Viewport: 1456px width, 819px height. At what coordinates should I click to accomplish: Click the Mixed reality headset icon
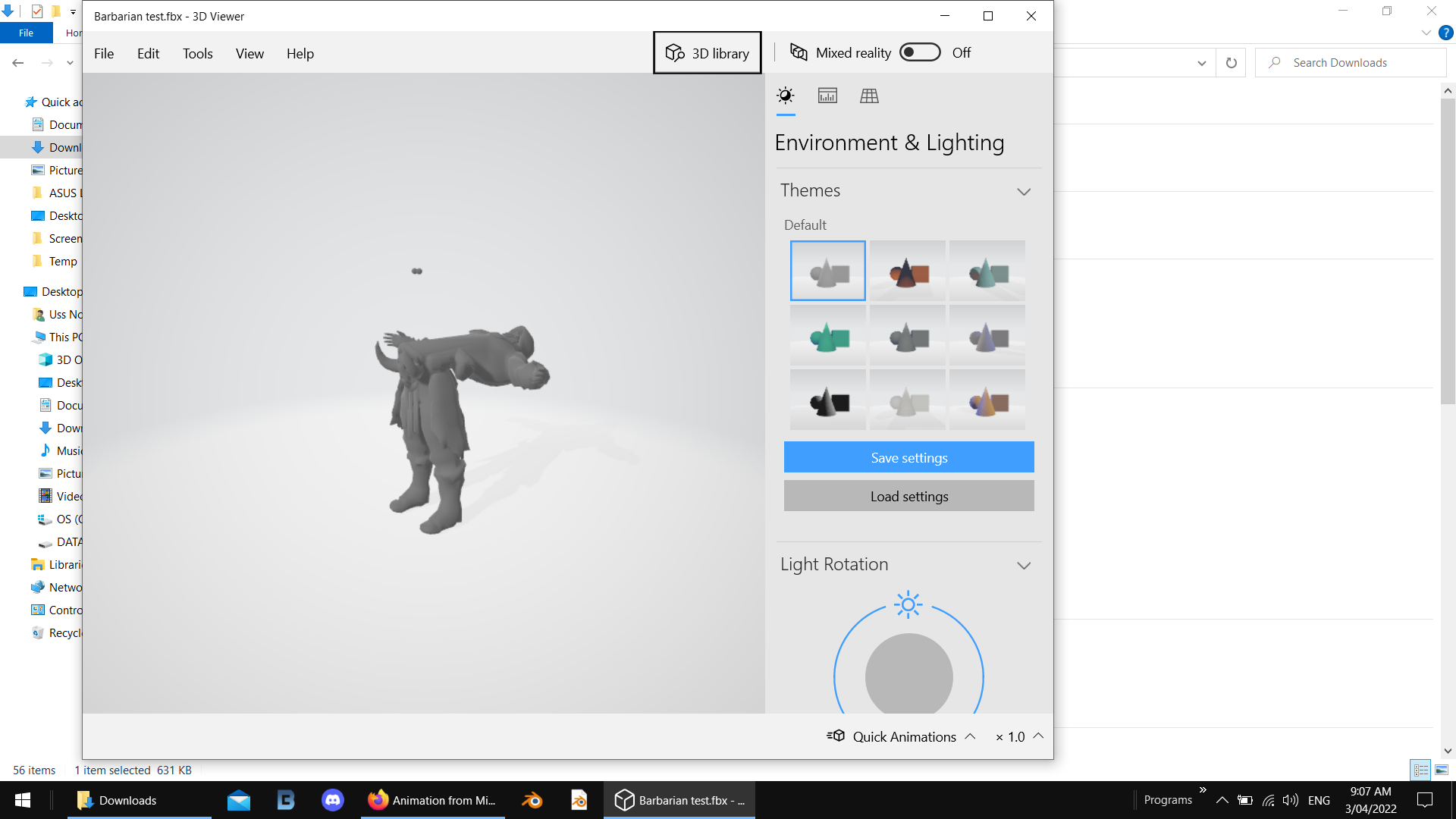(799, 52)
